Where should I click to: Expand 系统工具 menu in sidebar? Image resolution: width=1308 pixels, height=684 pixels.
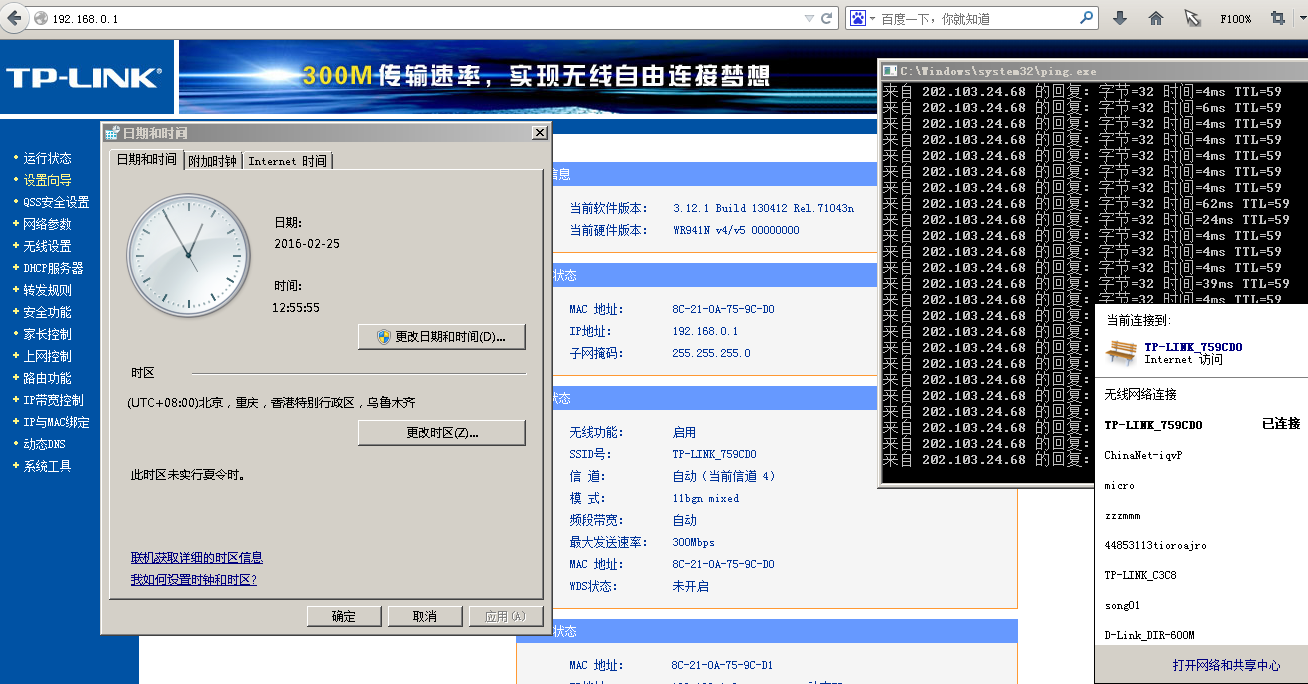click(48, 466)
